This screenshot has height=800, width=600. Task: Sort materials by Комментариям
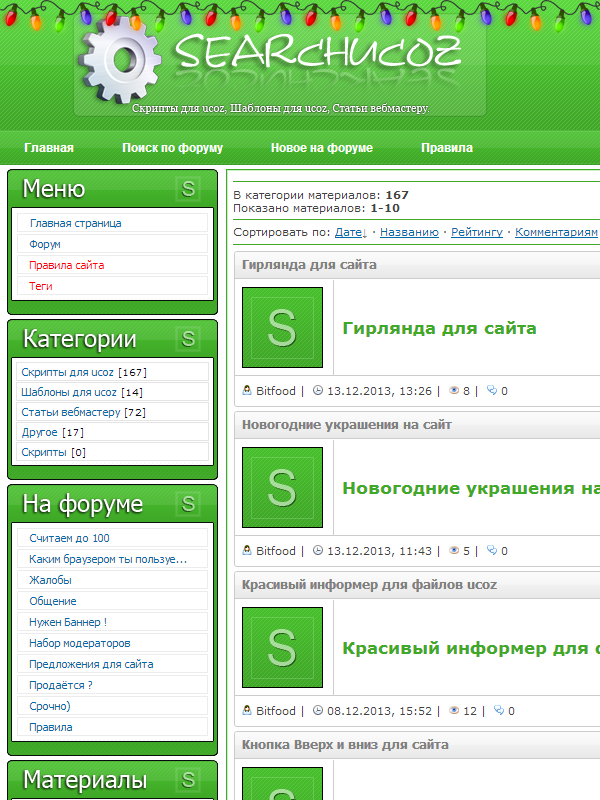coord(556,232)
